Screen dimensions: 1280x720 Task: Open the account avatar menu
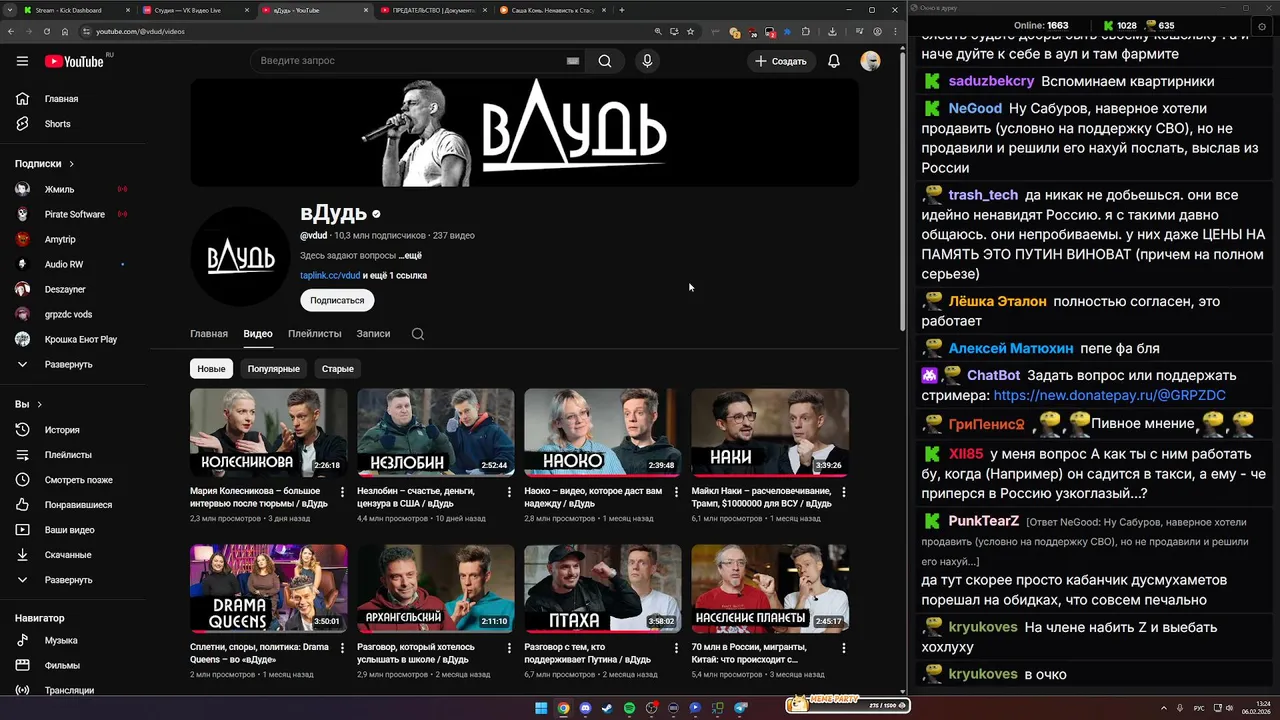[870, 61]
